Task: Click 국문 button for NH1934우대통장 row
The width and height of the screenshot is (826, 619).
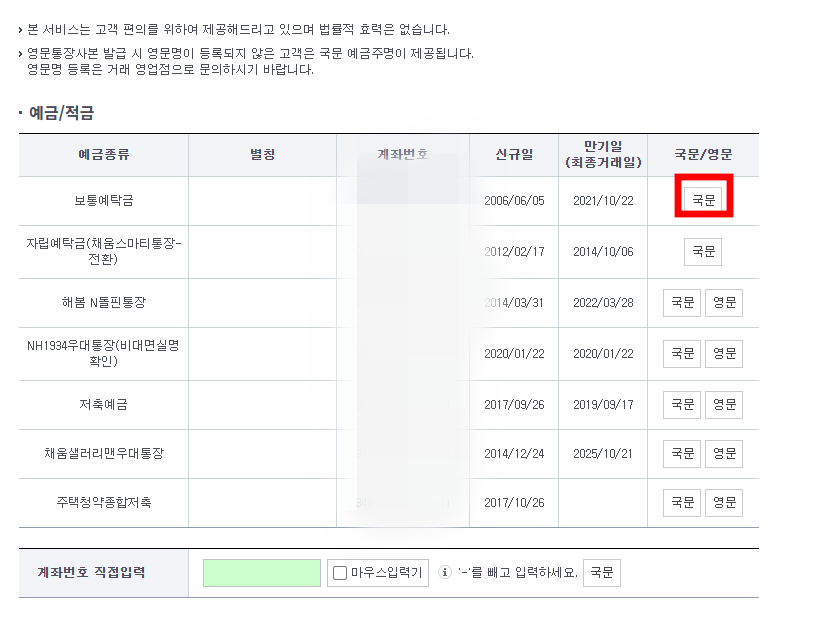Action: pos(682,353)
